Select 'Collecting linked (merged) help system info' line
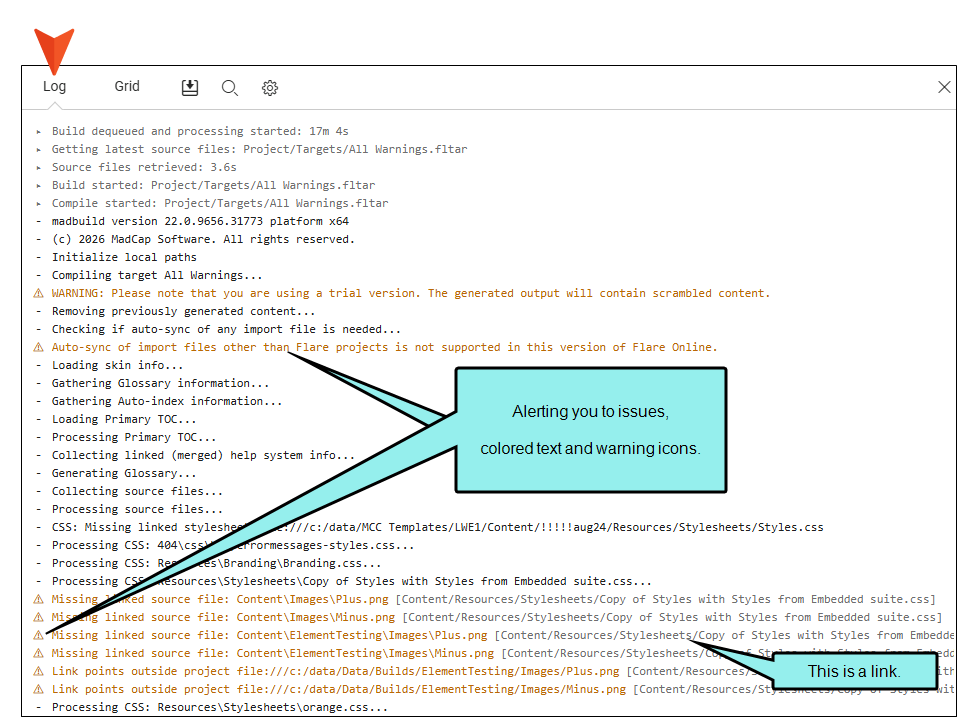This screenshot has height=717, width=957. [x=203, y=455]
